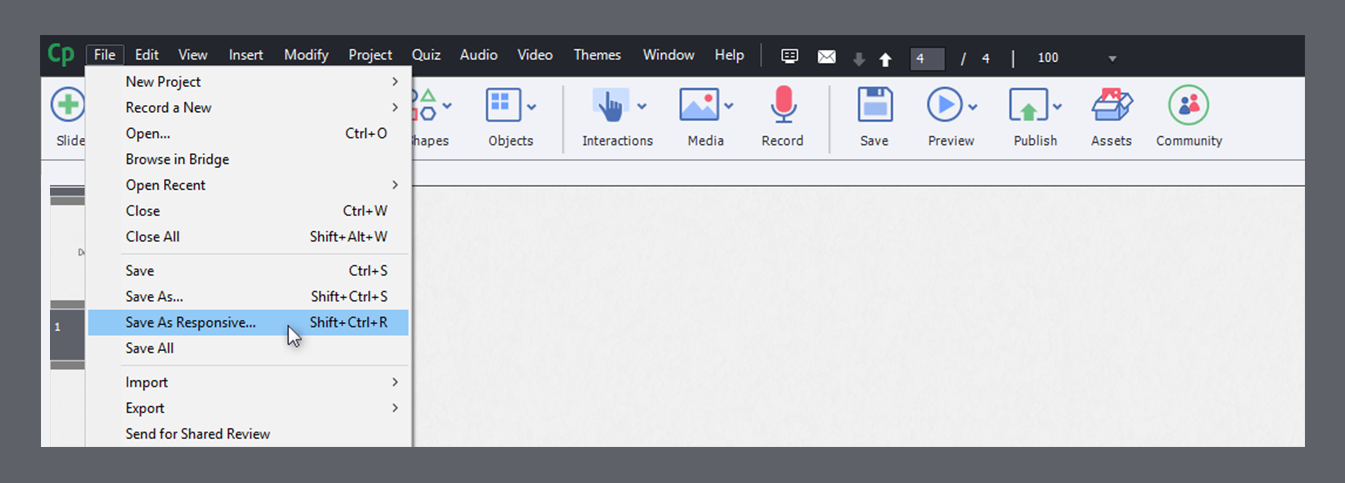Choose Close All menu entry

coord(248,238)
